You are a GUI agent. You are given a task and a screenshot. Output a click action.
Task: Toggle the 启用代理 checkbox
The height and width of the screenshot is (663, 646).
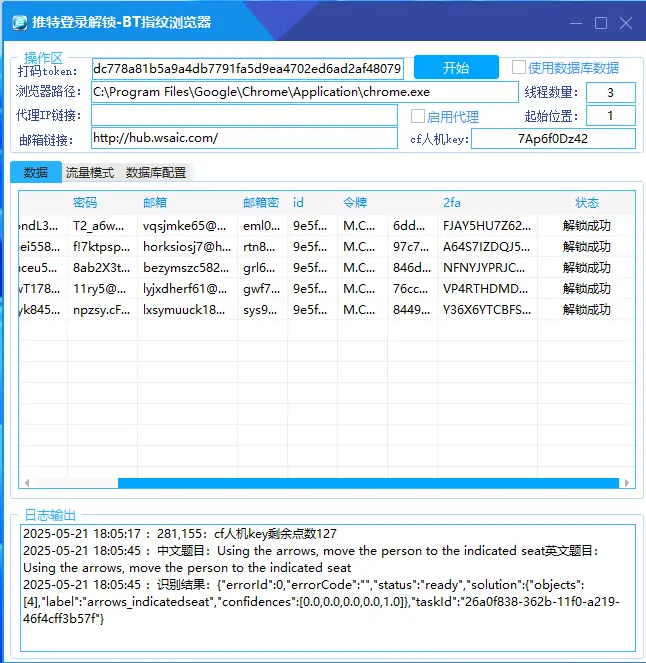[x=418, y=116]
